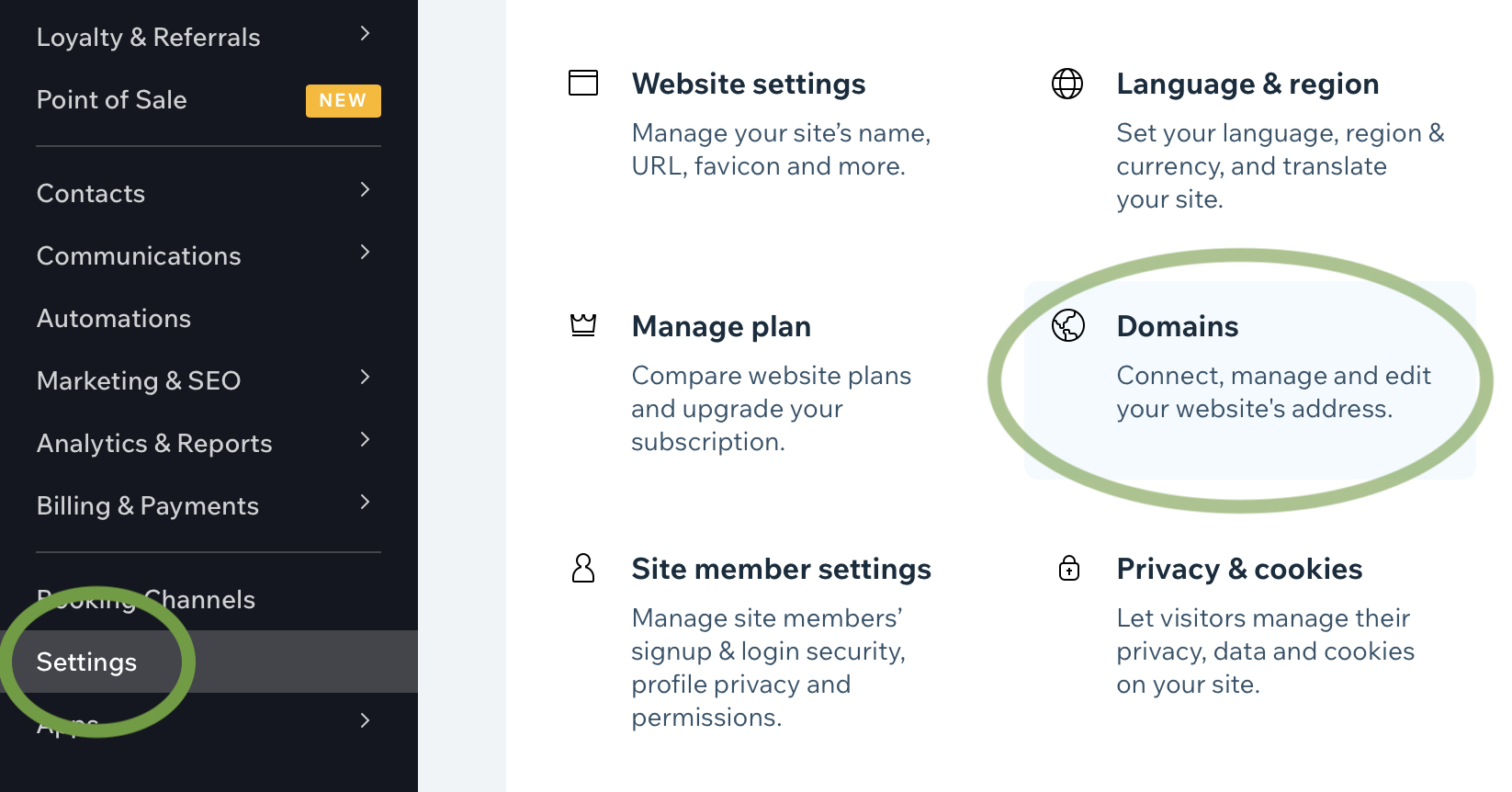Expand the Contacts menu

coord(365,190)
